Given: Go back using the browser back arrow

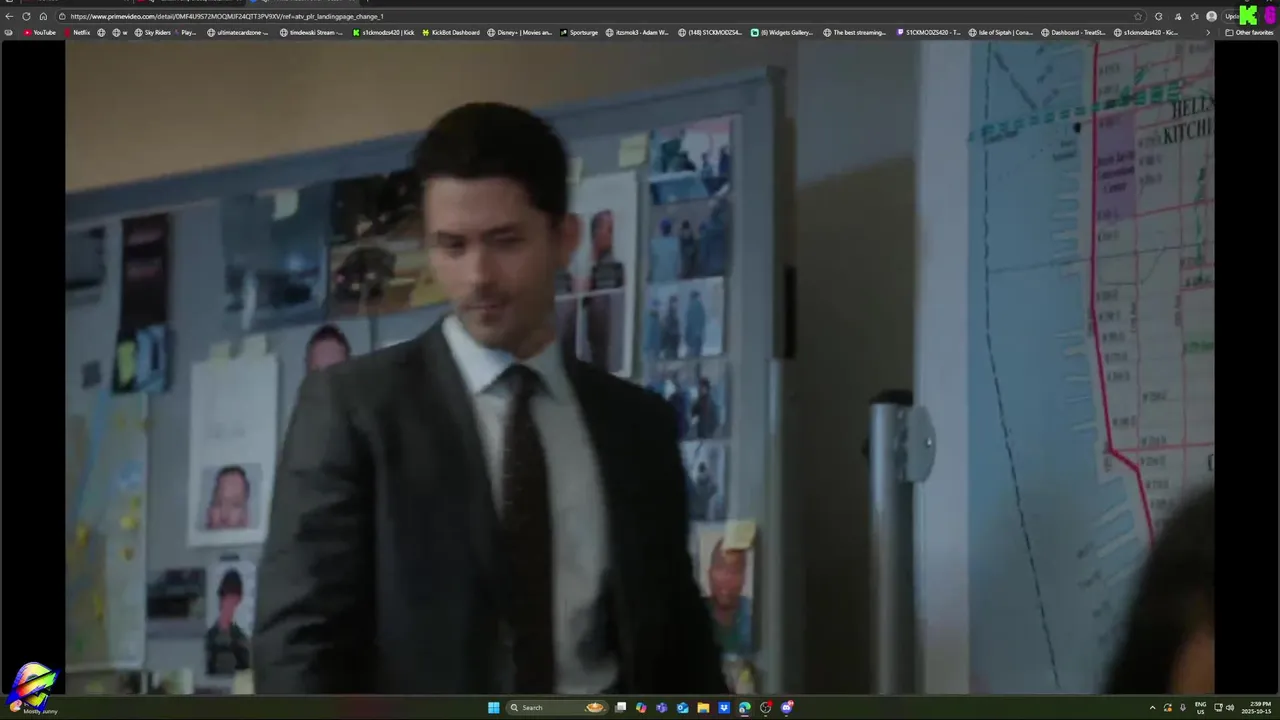Looking at the screenshot, I should [9, 16].
